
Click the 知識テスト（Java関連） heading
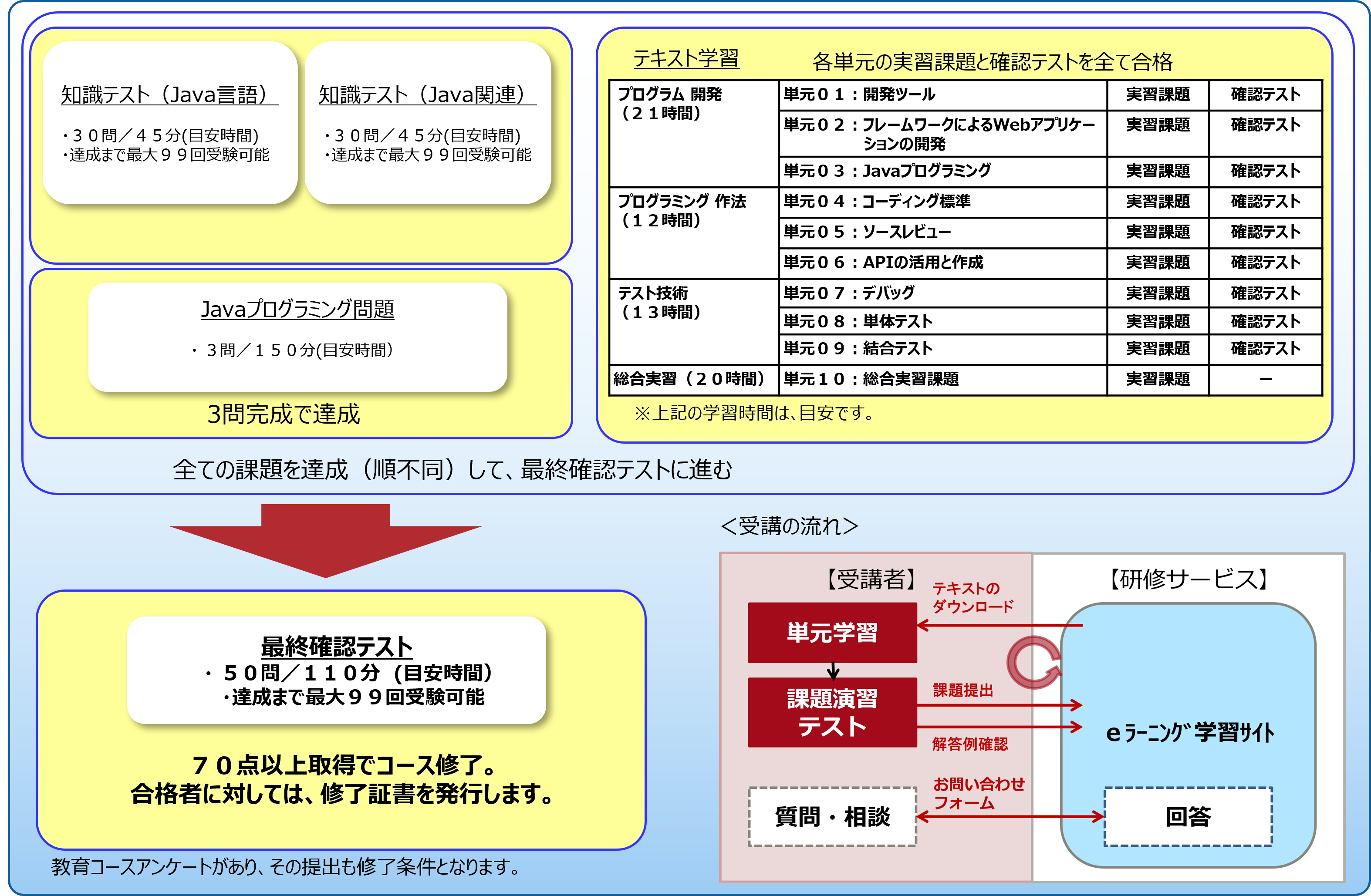(427, 95)
